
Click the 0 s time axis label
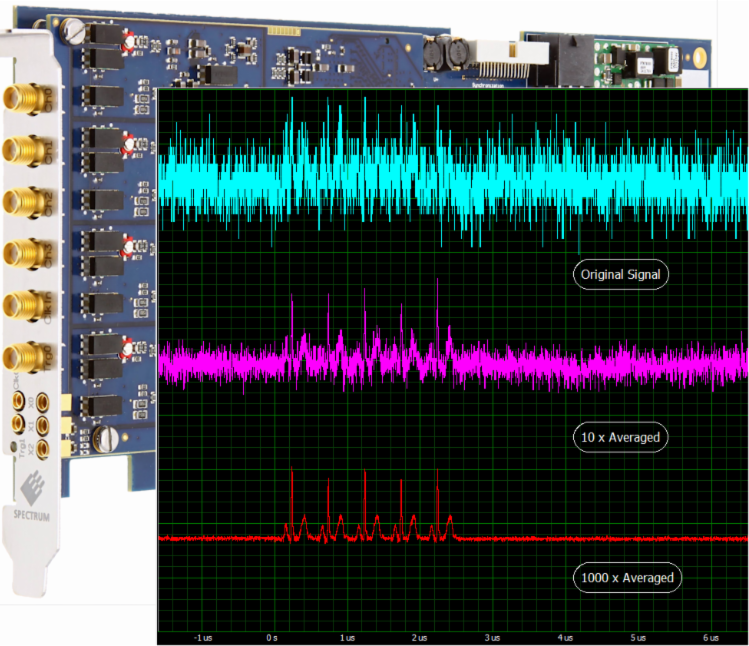pos(272,636)
